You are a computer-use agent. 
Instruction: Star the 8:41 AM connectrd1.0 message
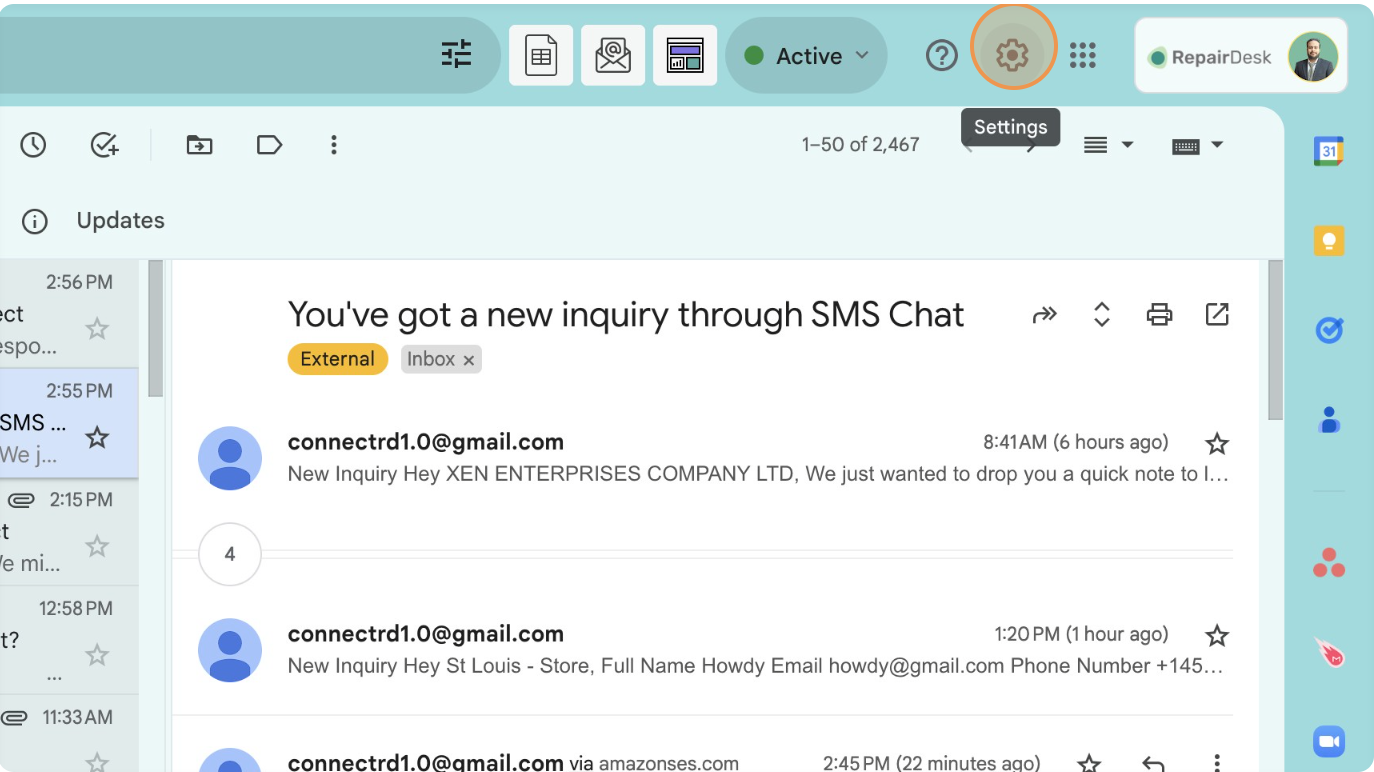pos(1216,443)
